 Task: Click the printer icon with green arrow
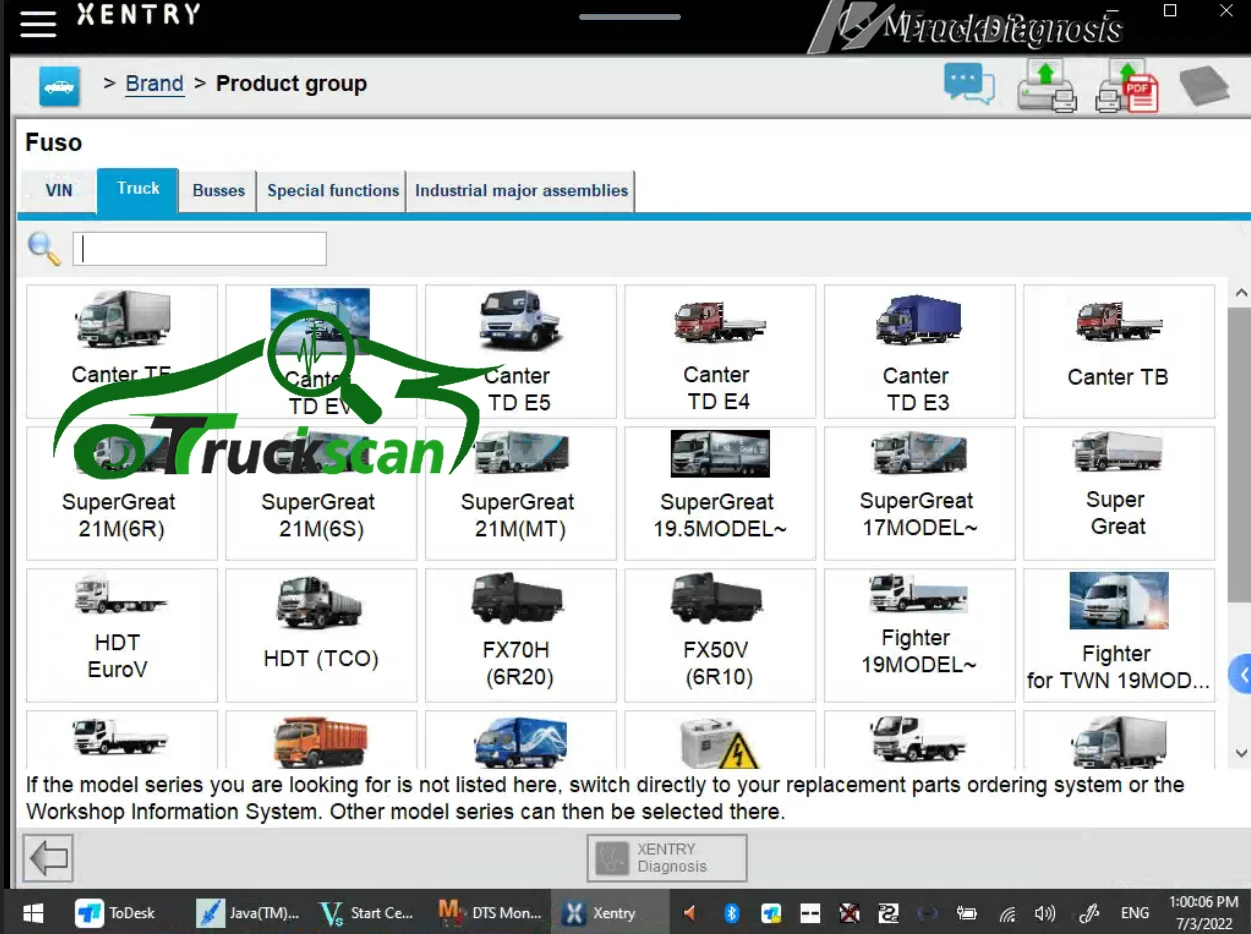[x=1046, y=85]
